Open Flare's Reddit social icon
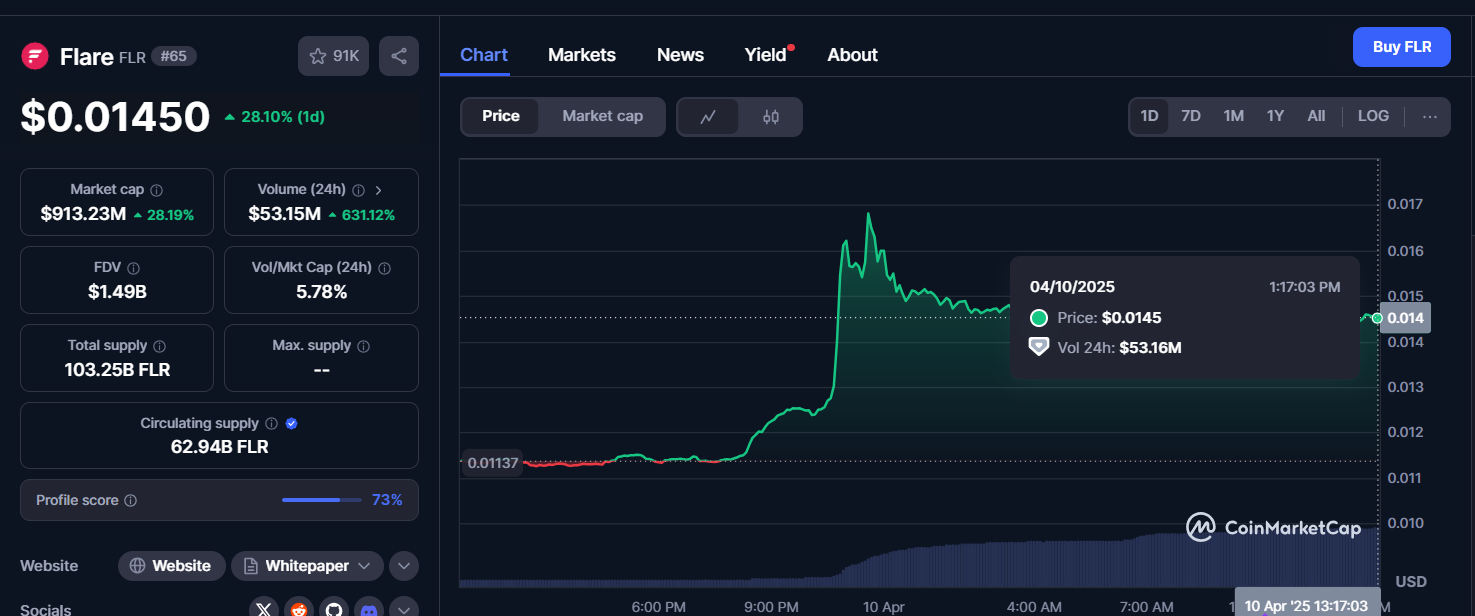 click(298, 609)
